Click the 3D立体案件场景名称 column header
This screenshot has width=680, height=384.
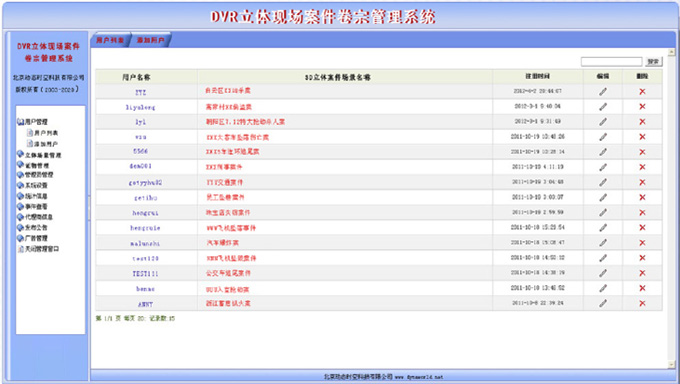point(337,77)
